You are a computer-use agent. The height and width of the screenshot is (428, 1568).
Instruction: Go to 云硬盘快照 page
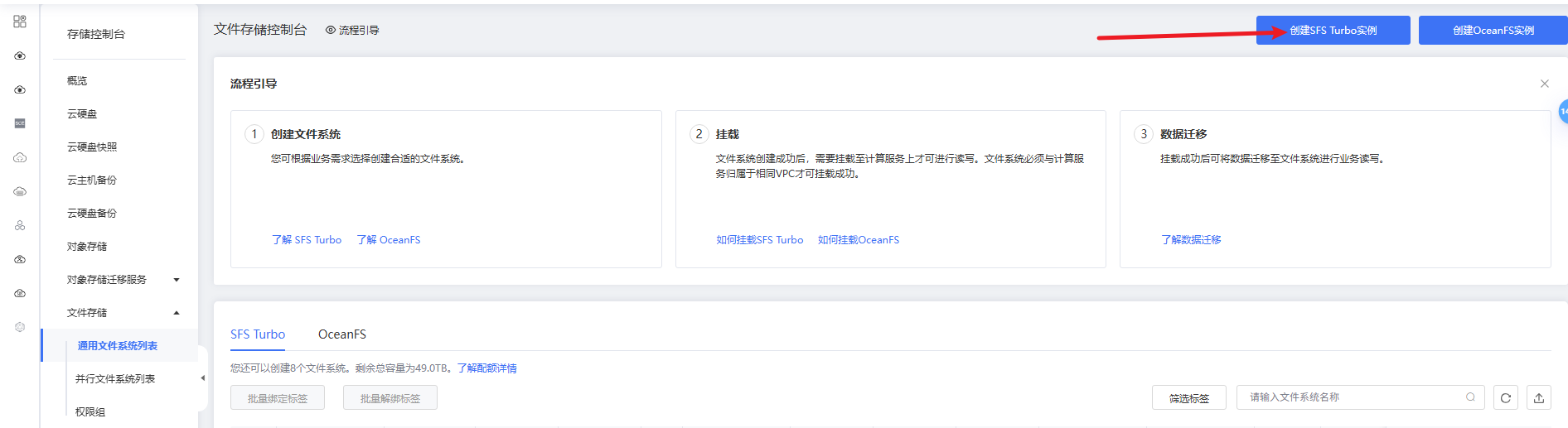tap(92, 147)
